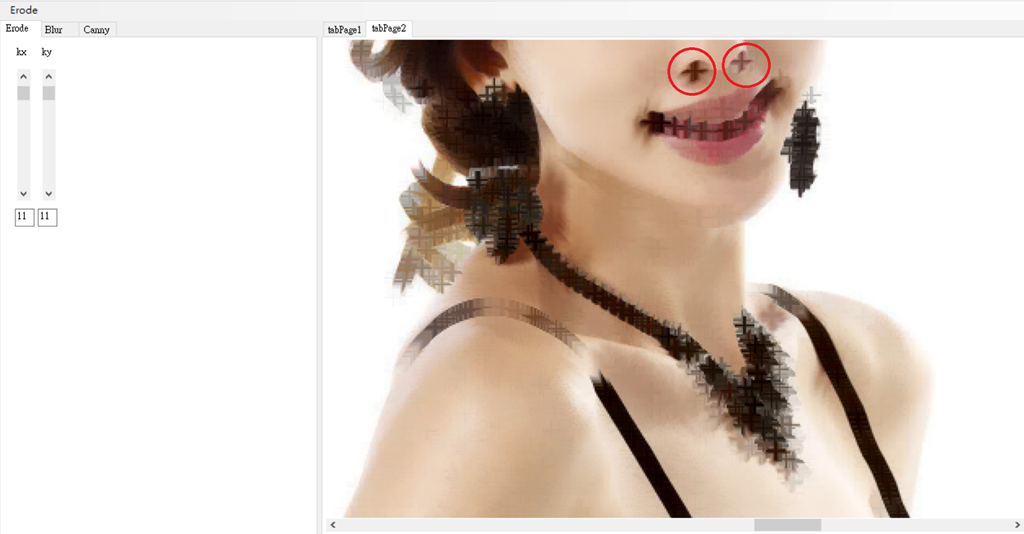The width and height of the screenshot is (1024, 534).
Task: Select the tabPage2 tab
Action: click(x=389, y=28)
